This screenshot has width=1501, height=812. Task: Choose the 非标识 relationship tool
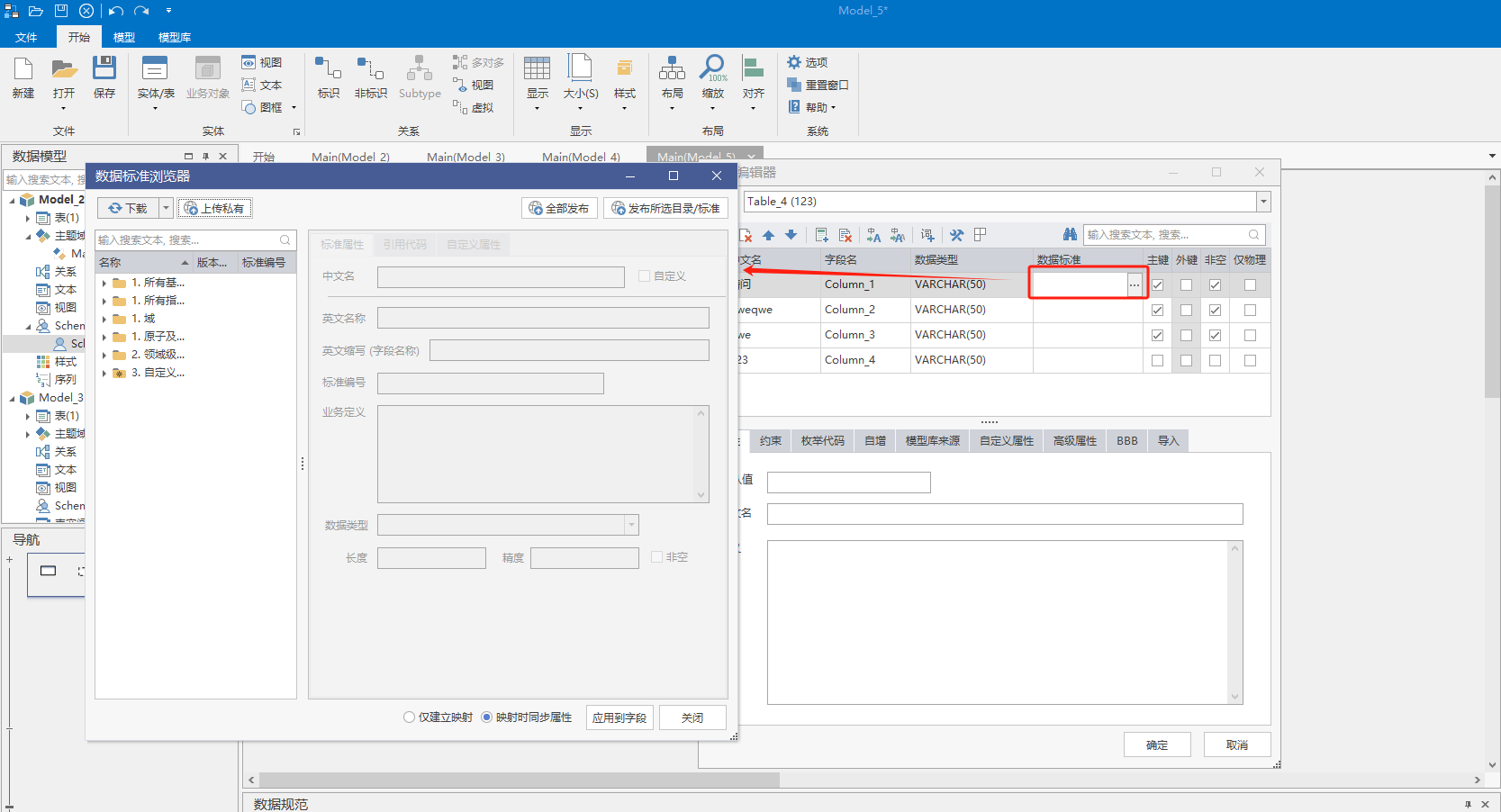[x=371, y=77]
